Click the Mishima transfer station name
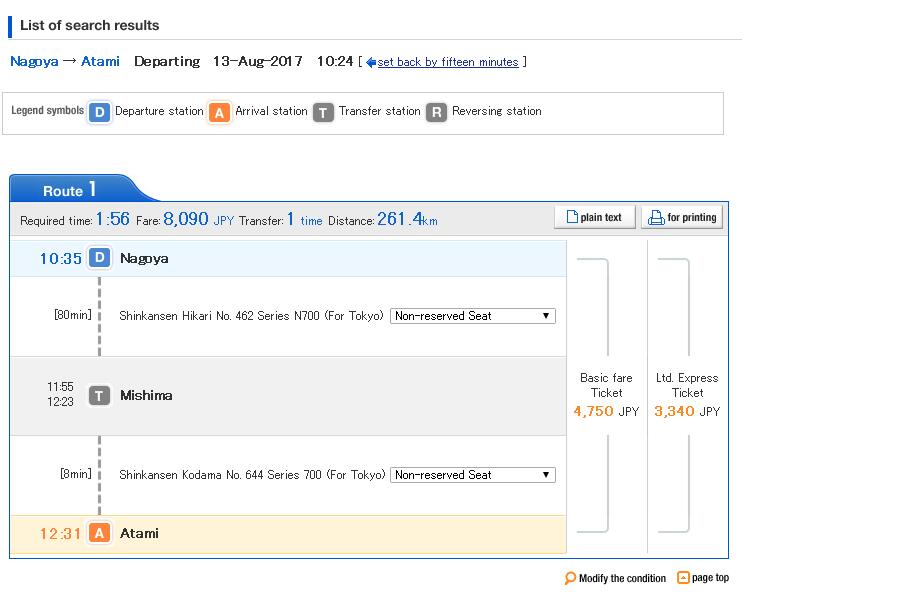 click(146, 396)
